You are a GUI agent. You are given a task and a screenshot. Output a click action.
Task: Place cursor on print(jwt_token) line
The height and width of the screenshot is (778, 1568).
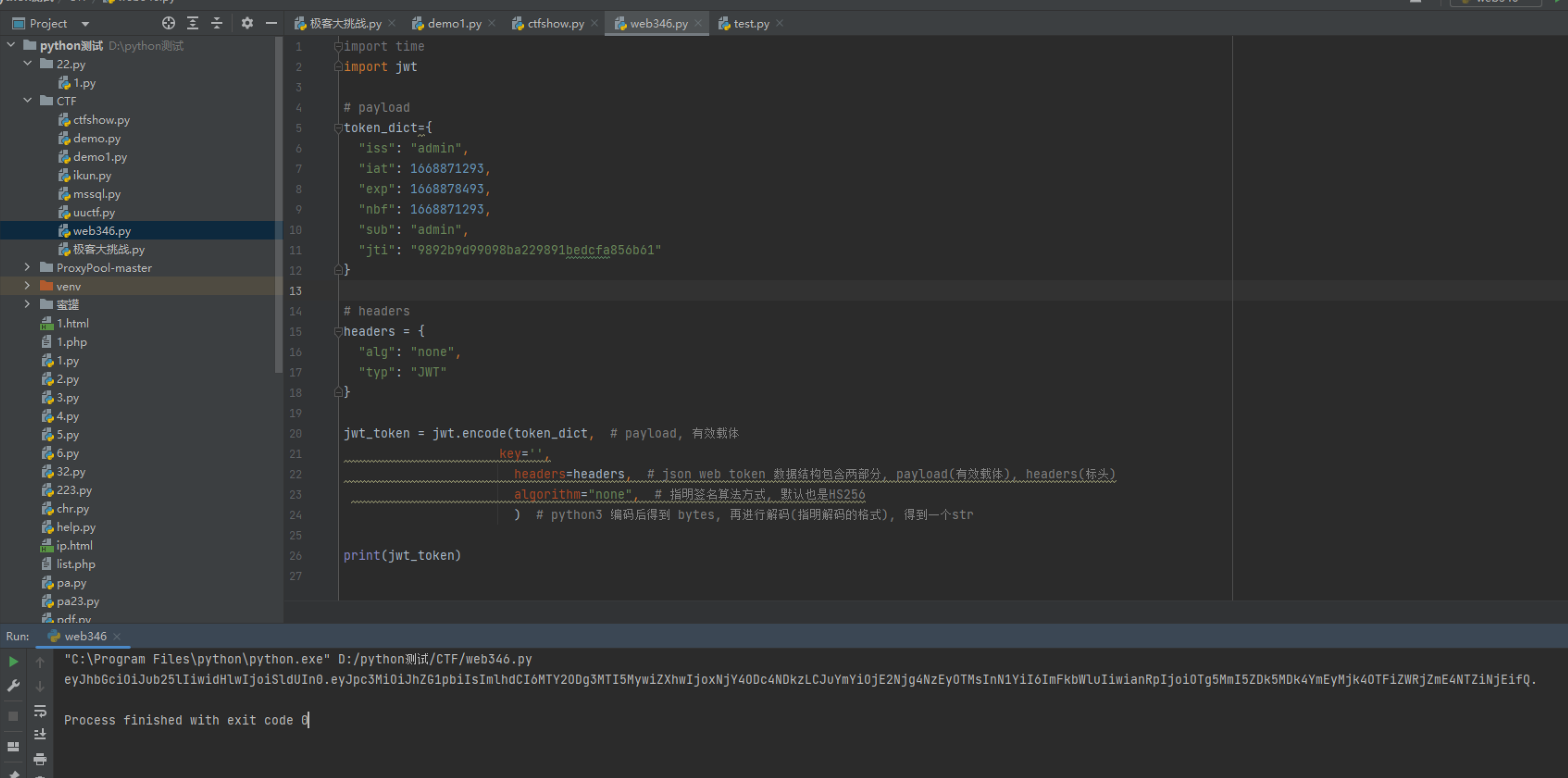coord(402,555)
